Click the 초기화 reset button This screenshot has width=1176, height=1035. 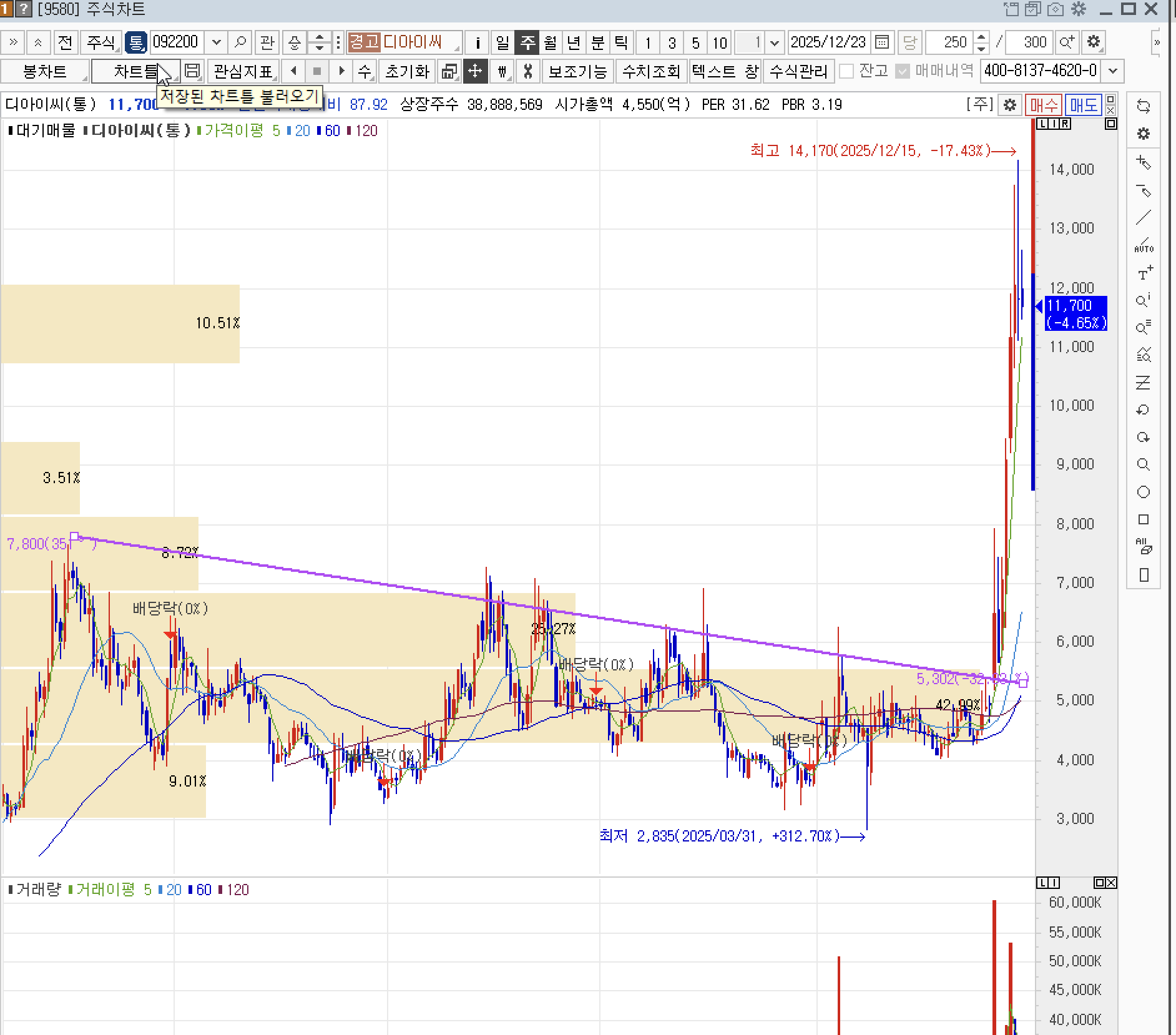tap(407, 71)
